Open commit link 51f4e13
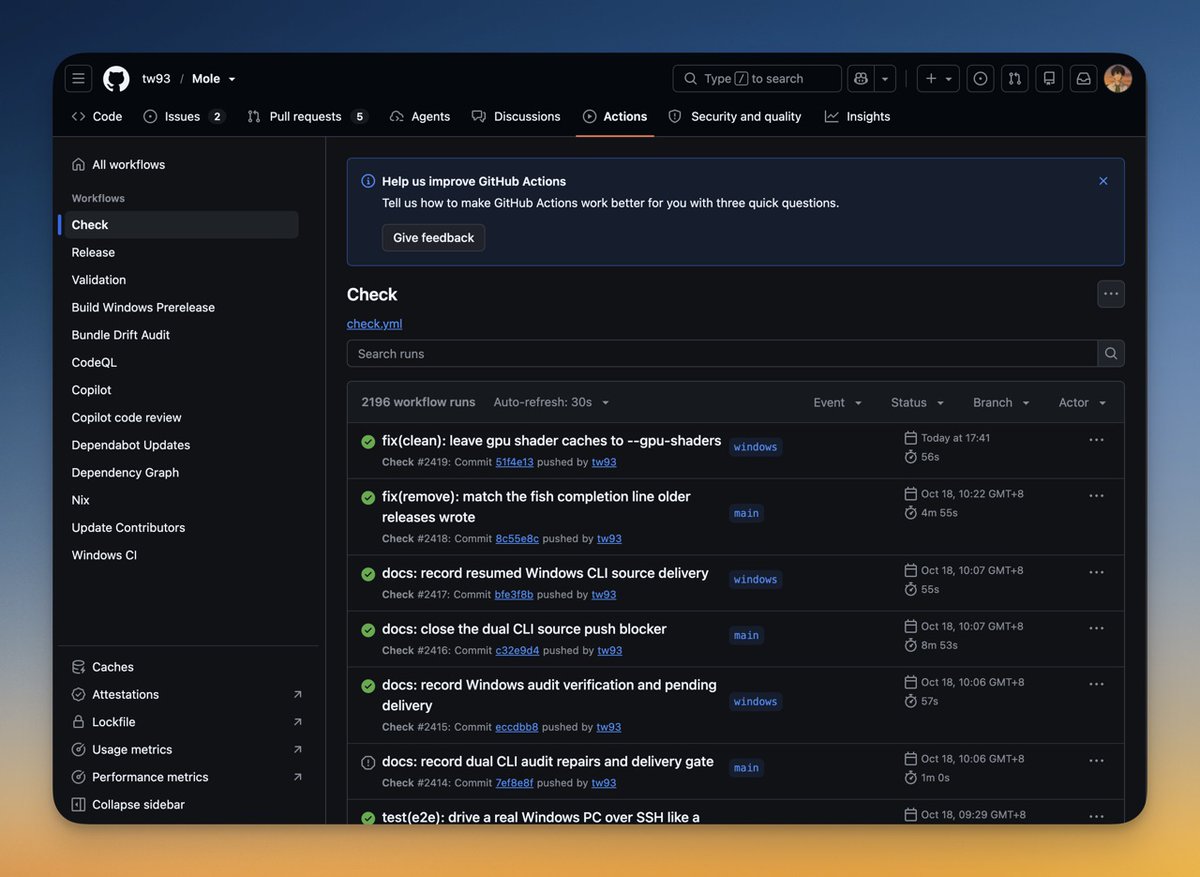Viewport: 1200px width, 877px height. [515, 462]
